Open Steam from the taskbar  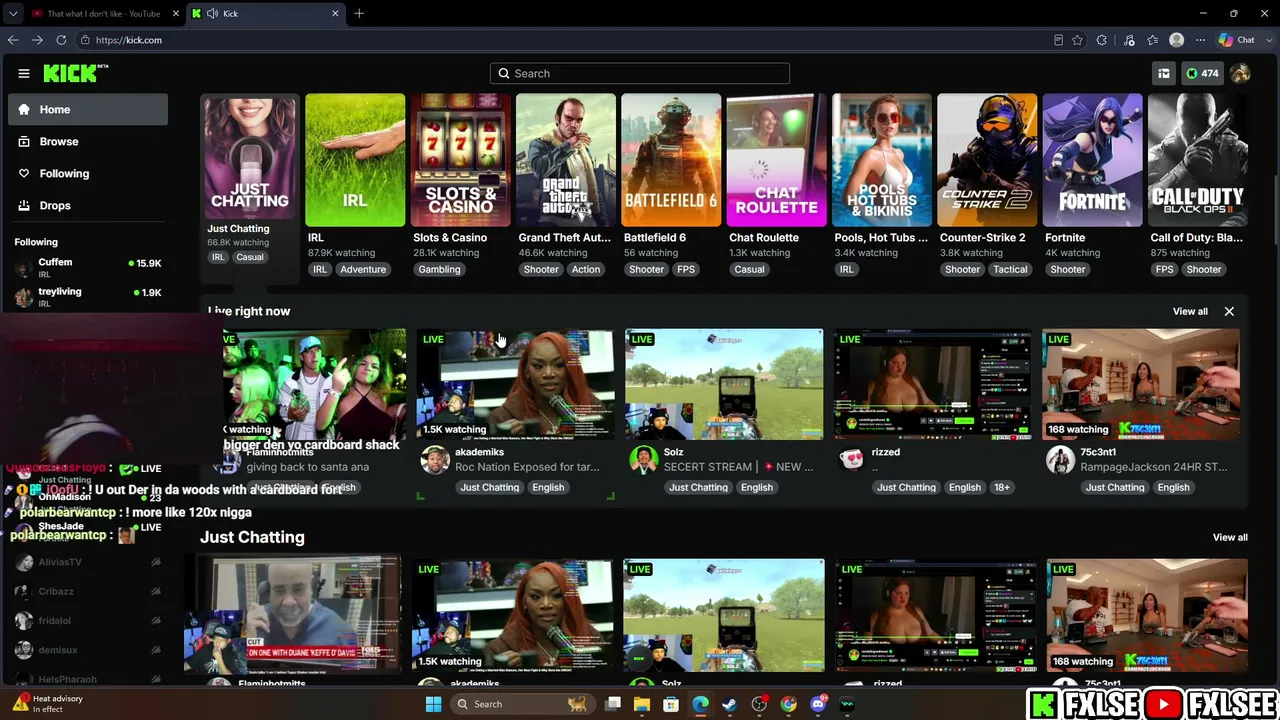coord(729,704)
